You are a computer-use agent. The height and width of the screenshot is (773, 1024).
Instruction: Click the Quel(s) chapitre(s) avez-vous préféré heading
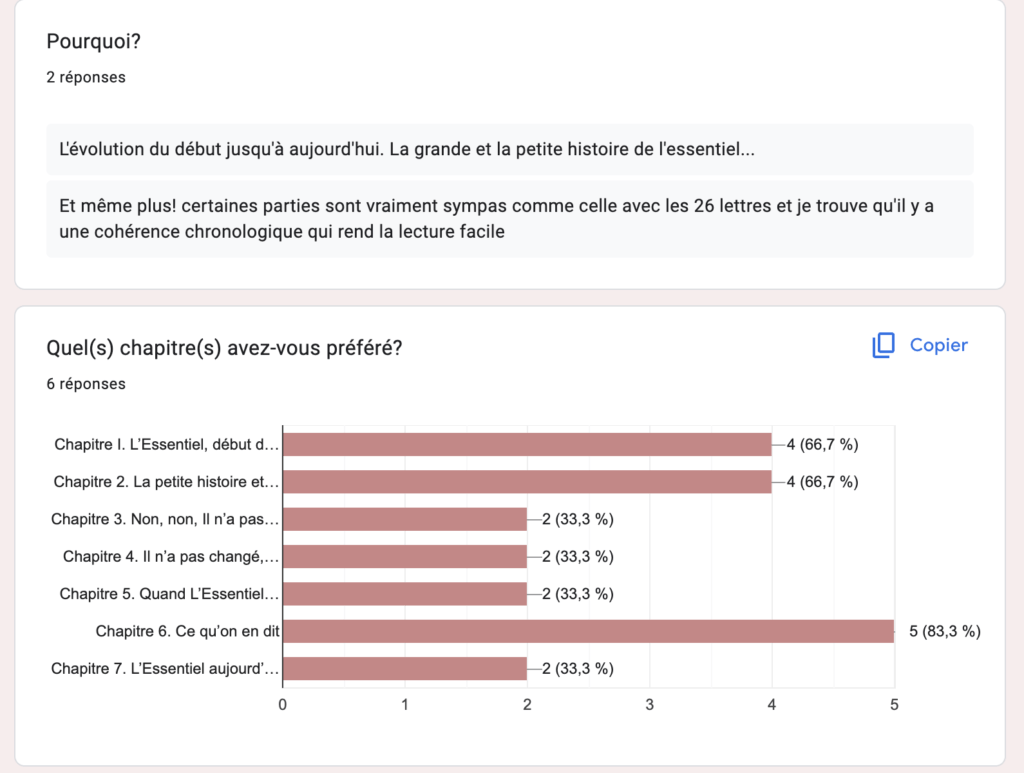point(224,348)
